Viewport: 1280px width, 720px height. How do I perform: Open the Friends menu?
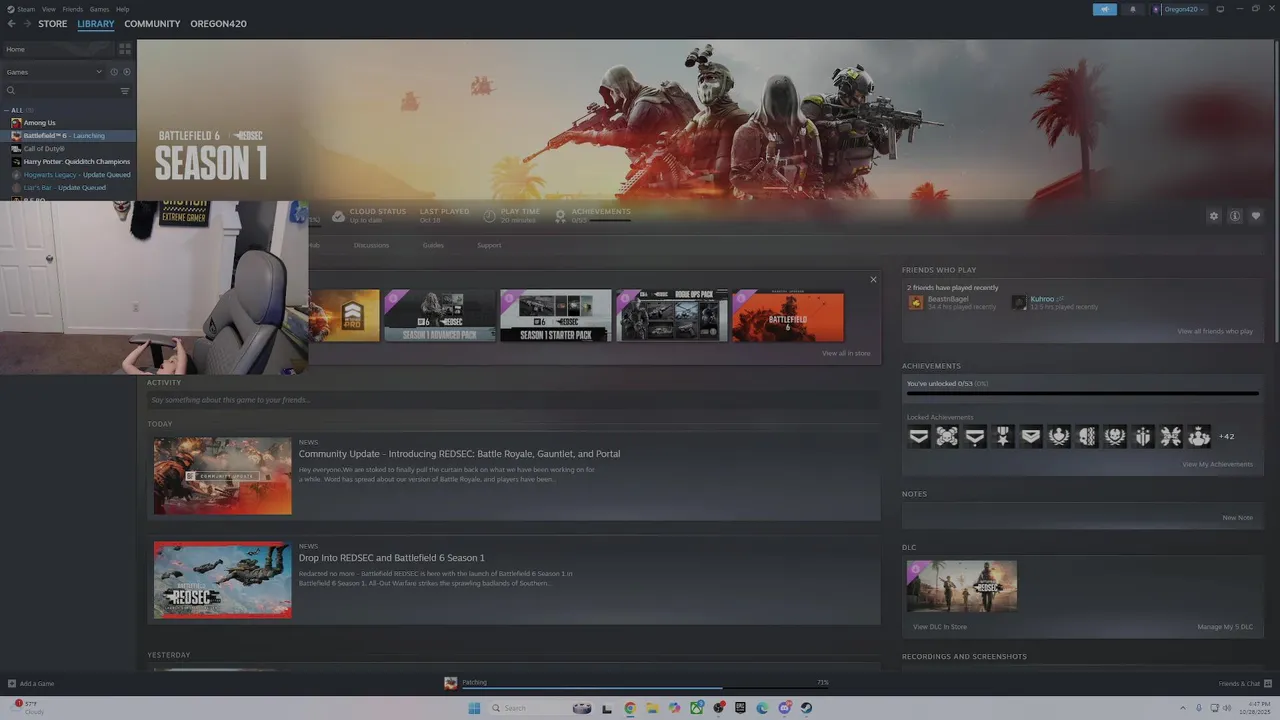point(72,9)
